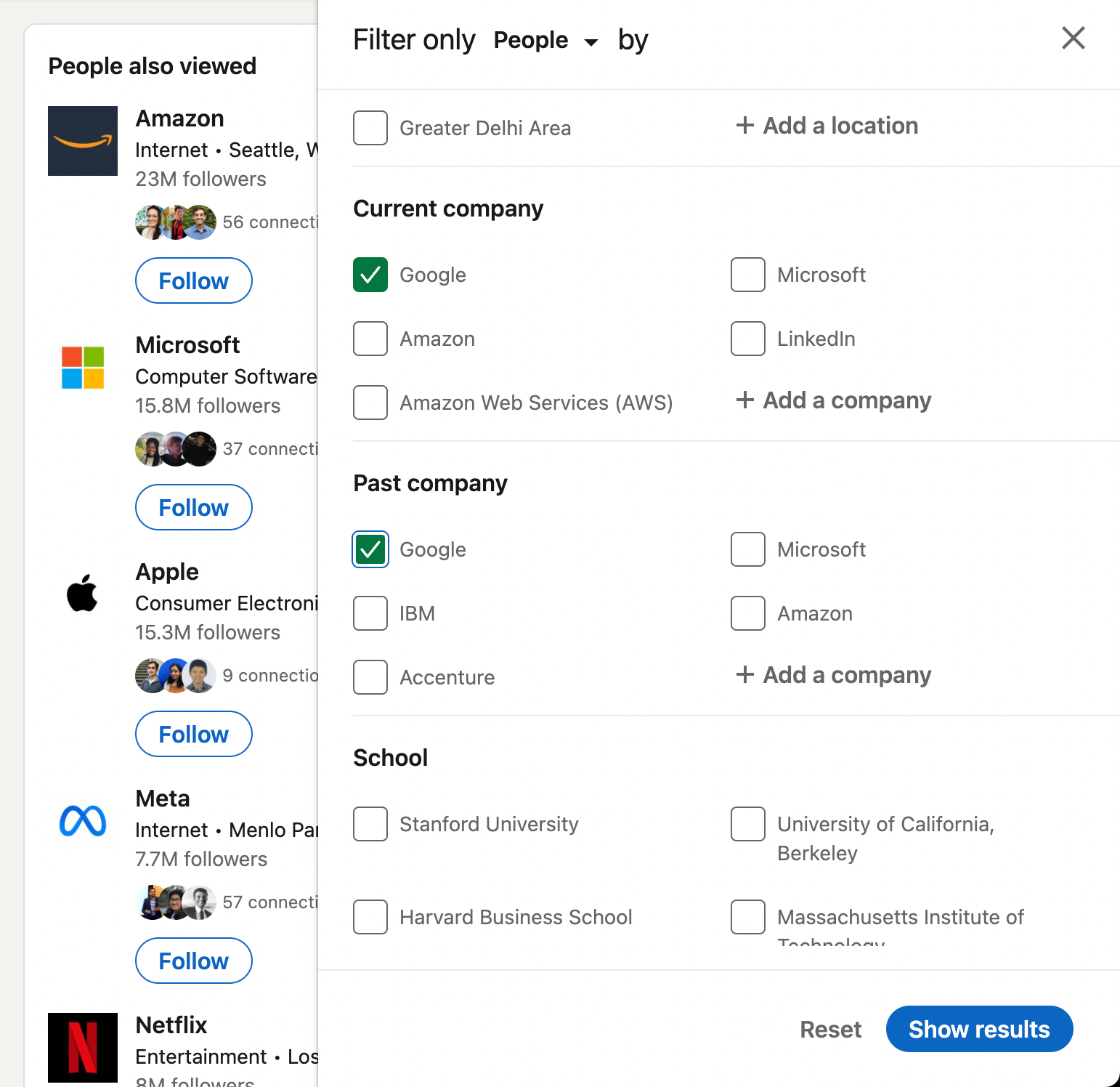Add a company under Current company
The image size is (1120, 1087).
(x=833, y=400)
